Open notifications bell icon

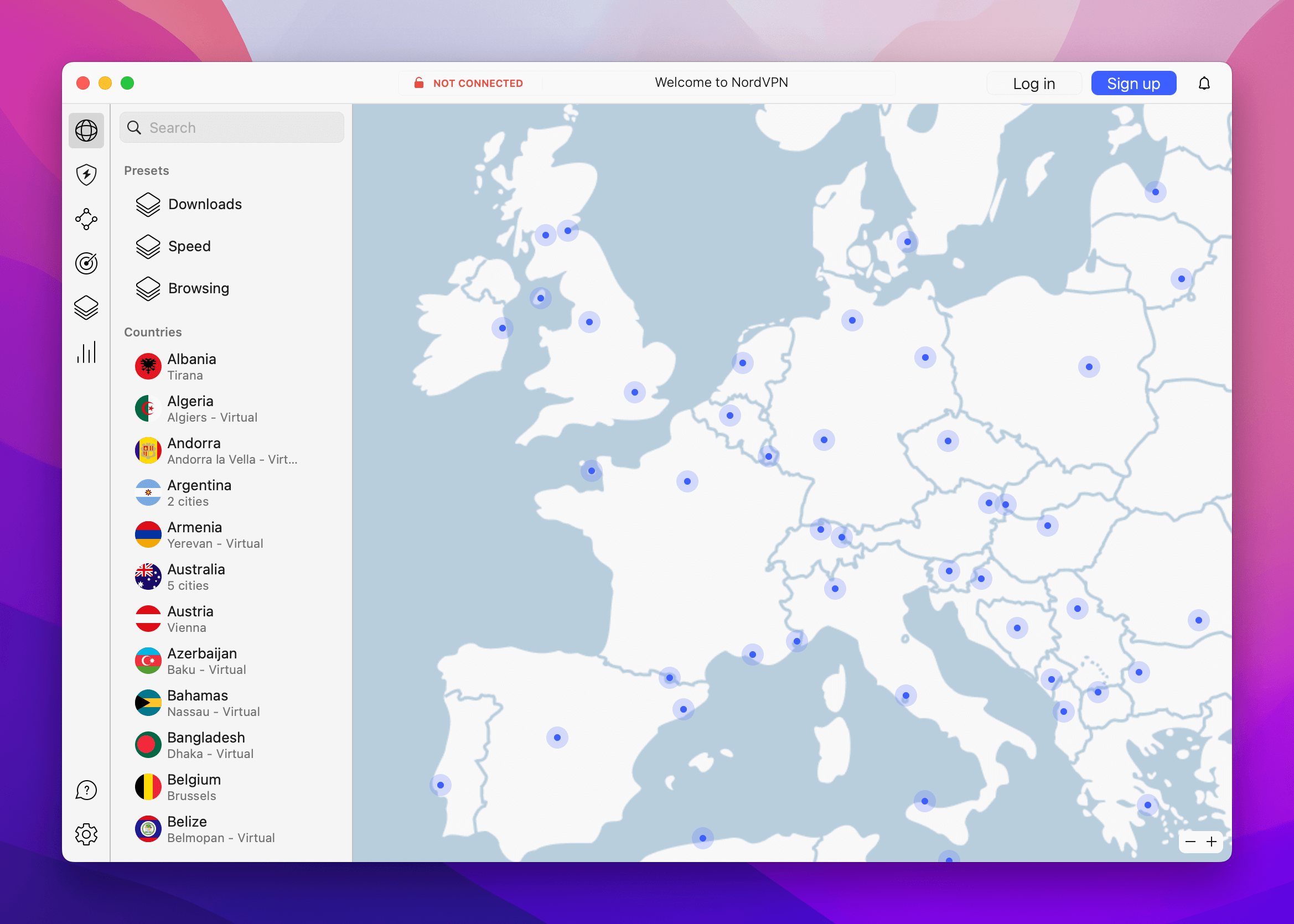1204,84
